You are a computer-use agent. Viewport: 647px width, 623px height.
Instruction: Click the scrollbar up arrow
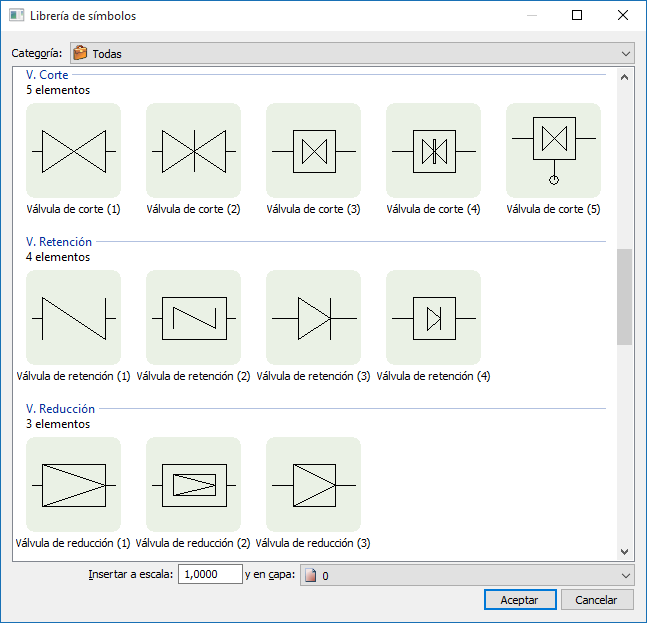[624, 77]
